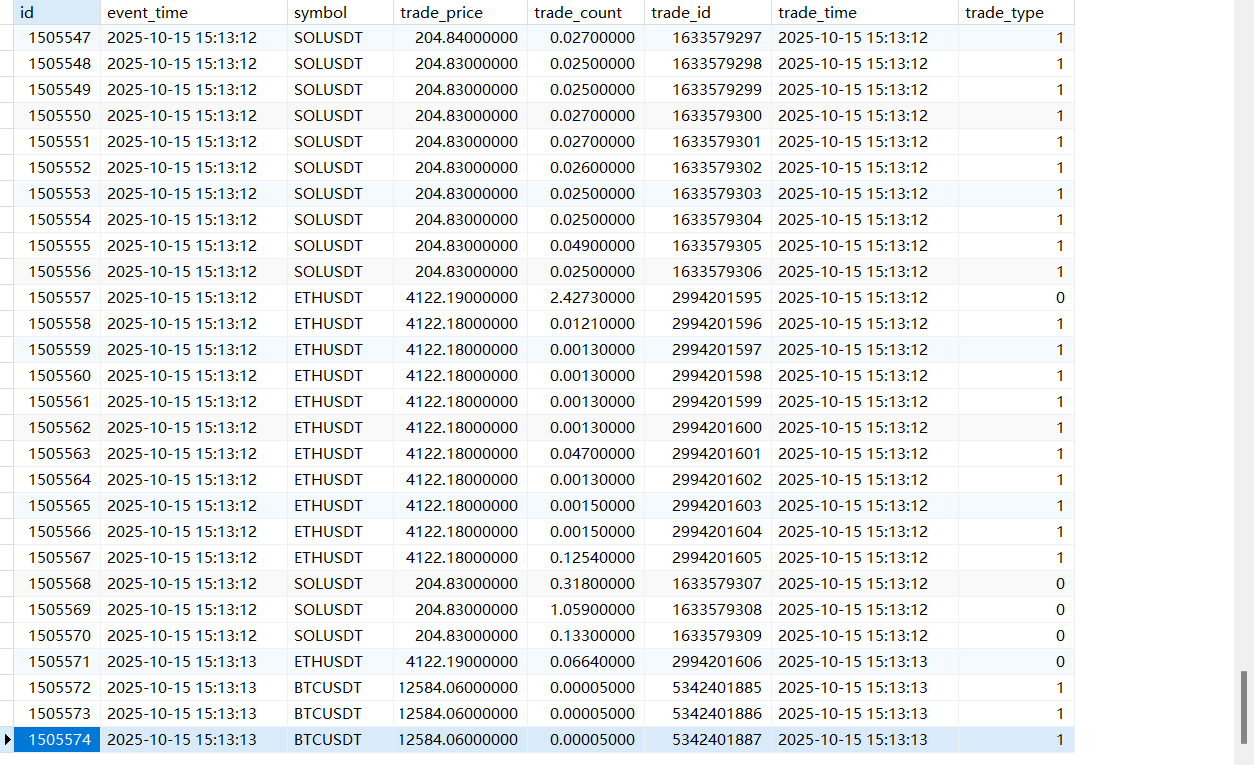Click trade_type cell in row 1505557
Image resolution: width=1254 pixels, height=765 pixels.
(x=1016, y=298)
